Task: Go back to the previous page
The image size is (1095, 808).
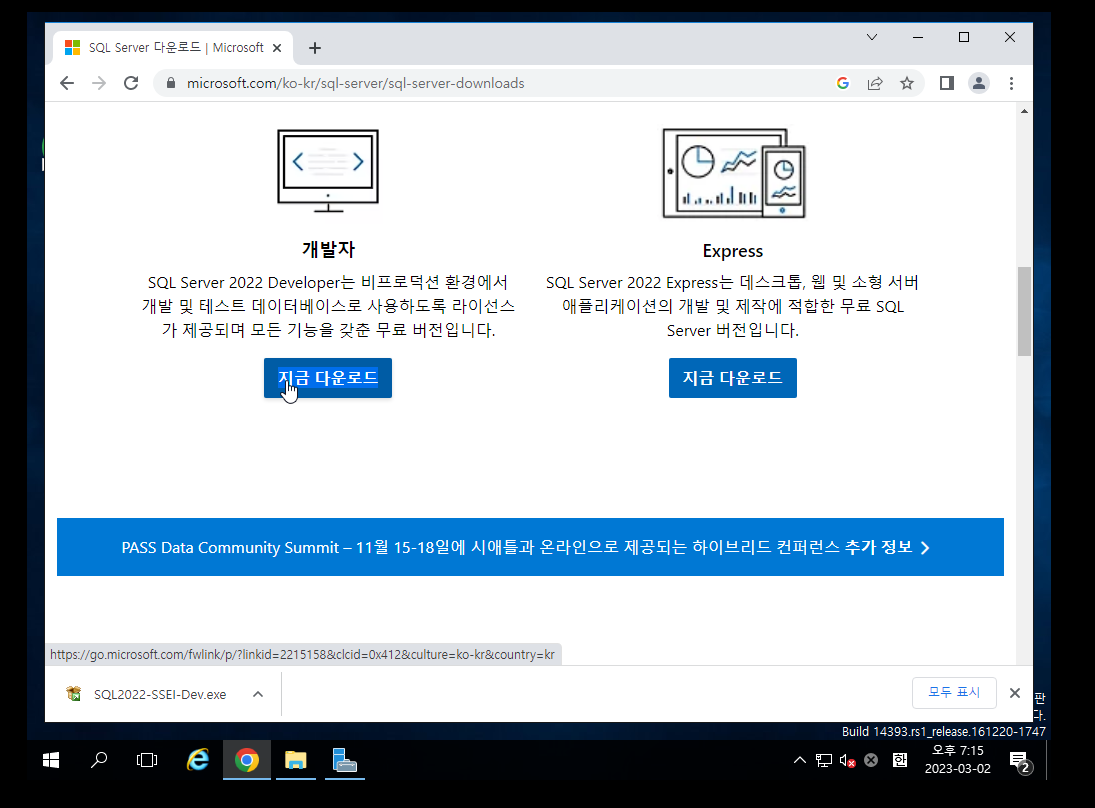Action: 67,83
